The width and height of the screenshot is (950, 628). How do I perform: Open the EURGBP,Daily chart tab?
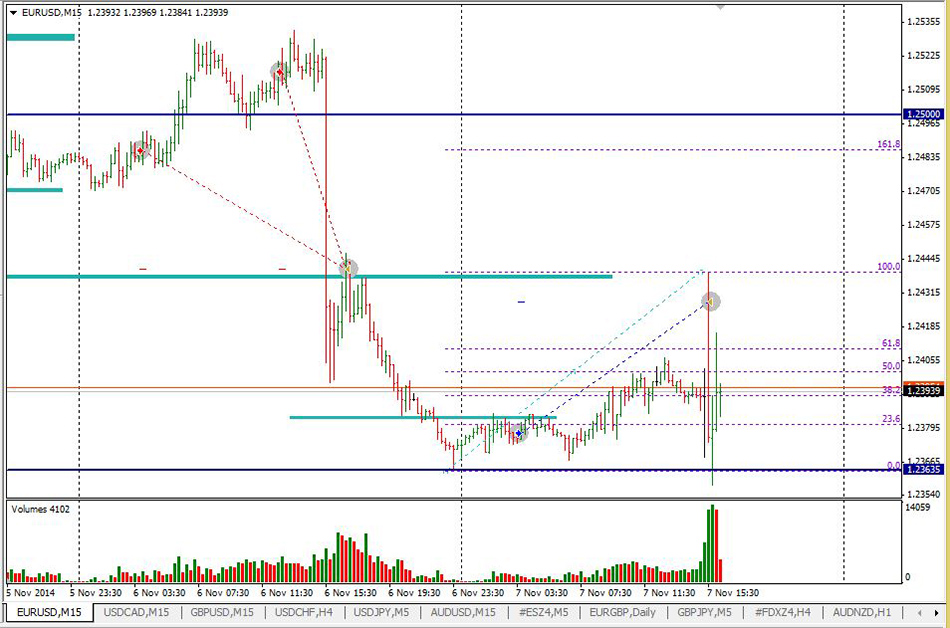(624, 612)
